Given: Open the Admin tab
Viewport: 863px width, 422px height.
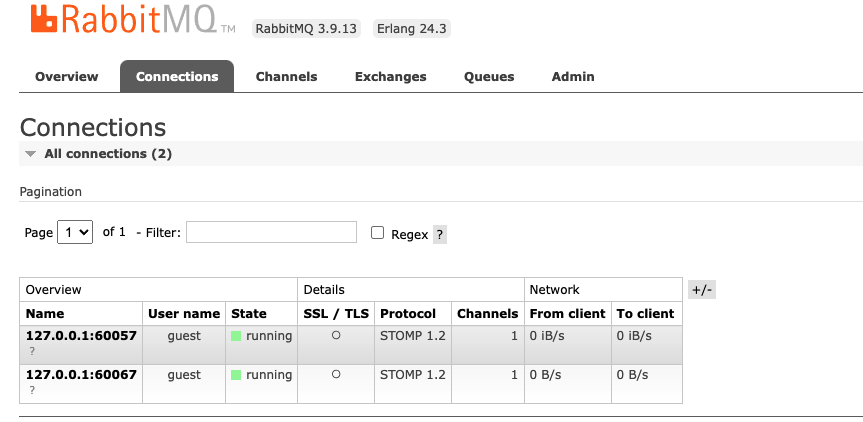Looking at the screenshot, I should (x=573, y=77).
